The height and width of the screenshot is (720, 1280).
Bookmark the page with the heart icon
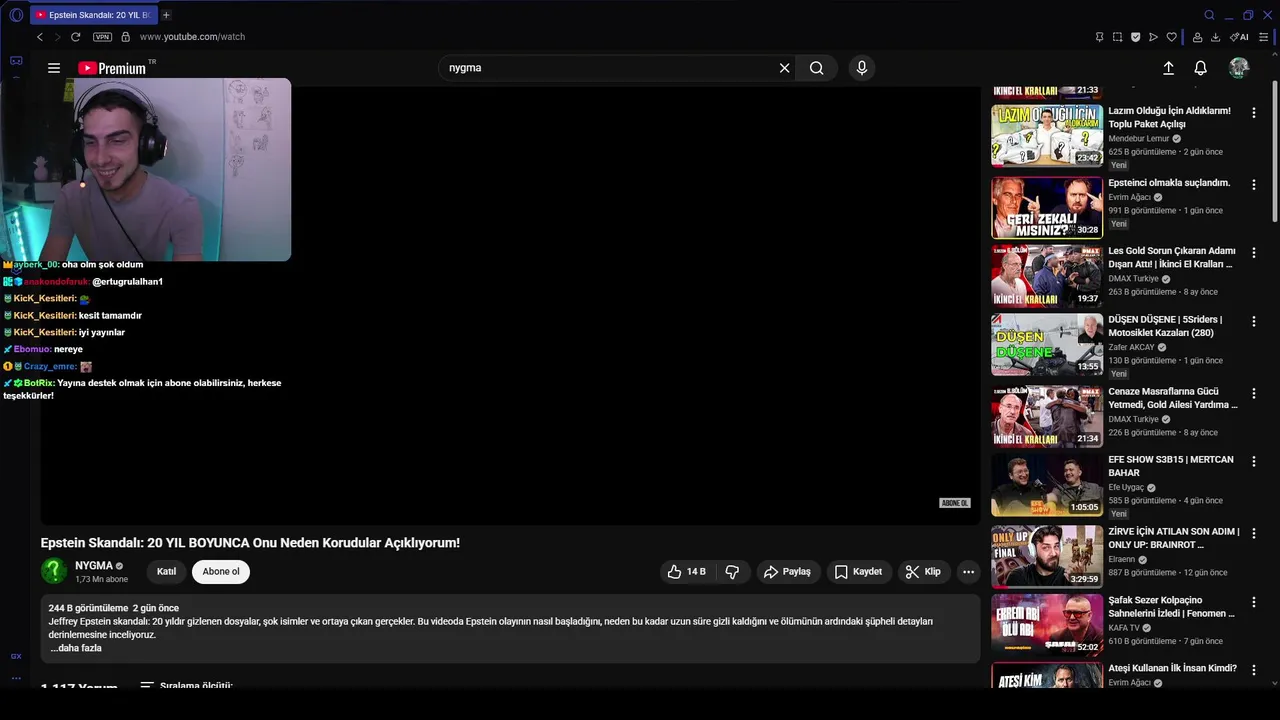(1171, 37)
